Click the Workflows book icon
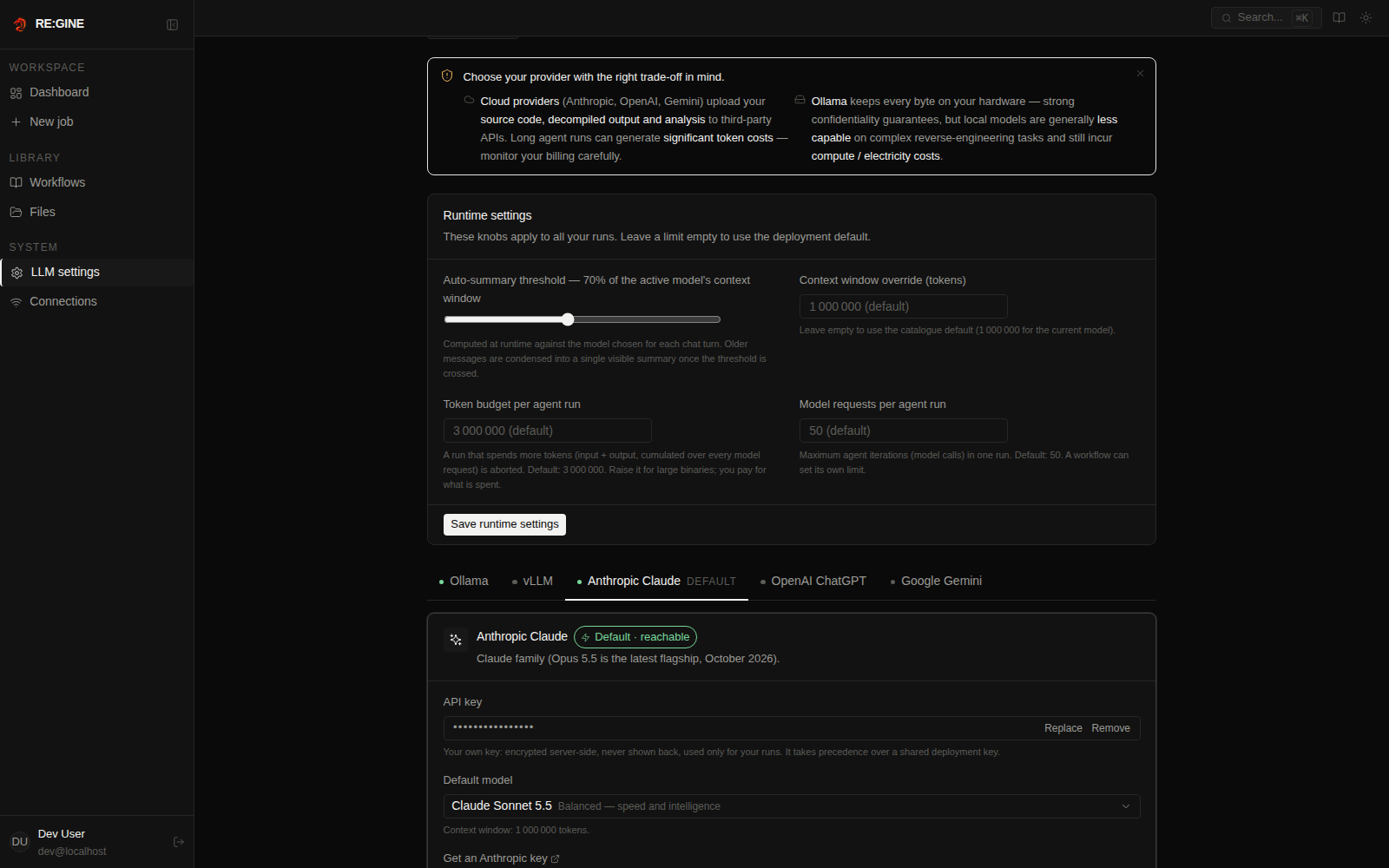The image size is (1389, 868). tap(16, 183)
